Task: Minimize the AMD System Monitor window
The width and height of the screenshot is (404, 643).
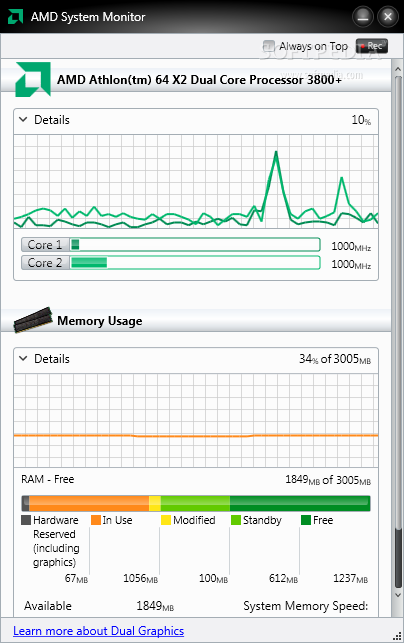Action: pyautogui.click(x=362, y=16)
